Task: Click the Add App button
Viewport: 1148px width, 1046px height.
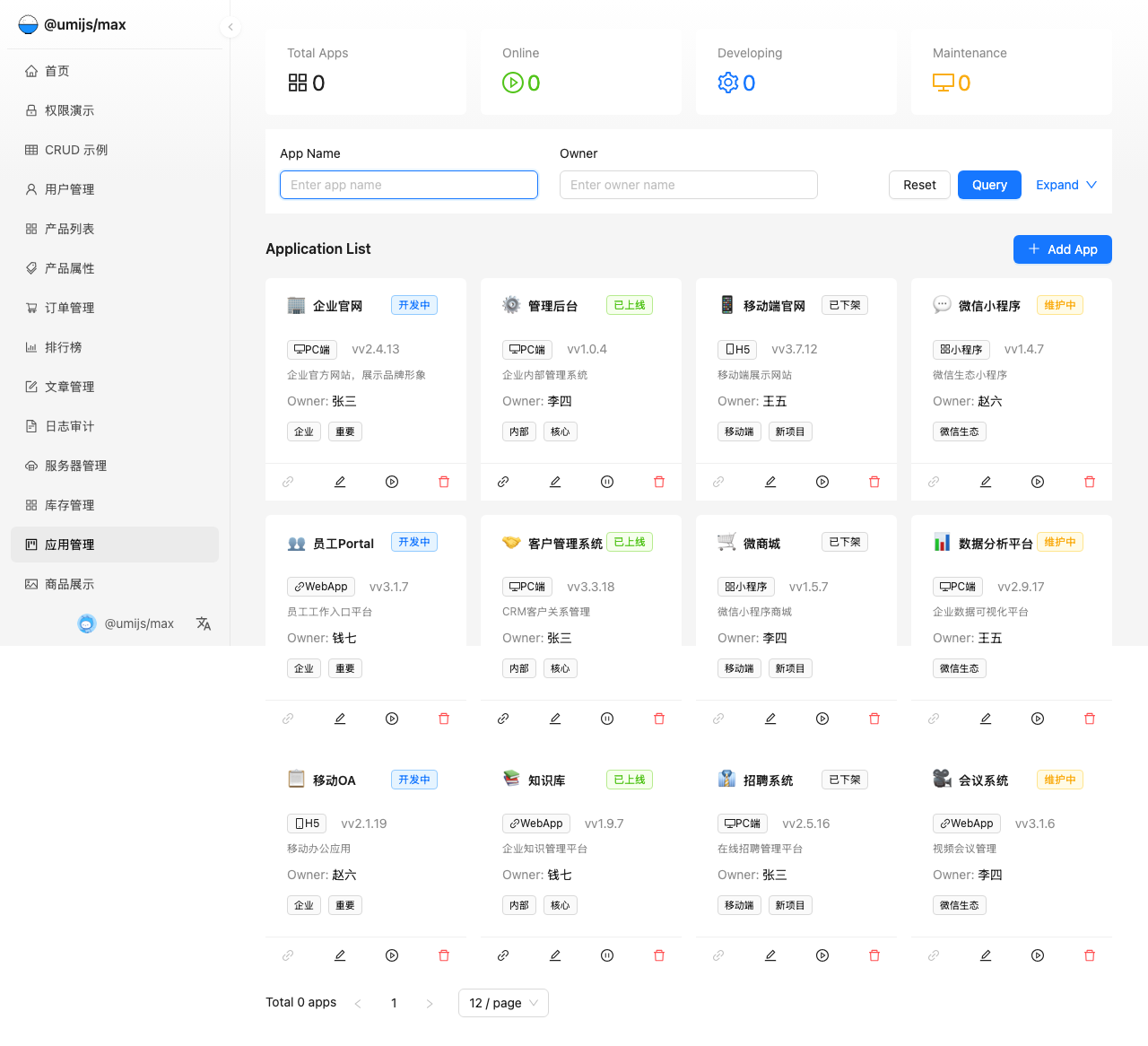Action: pos(1062,249)
